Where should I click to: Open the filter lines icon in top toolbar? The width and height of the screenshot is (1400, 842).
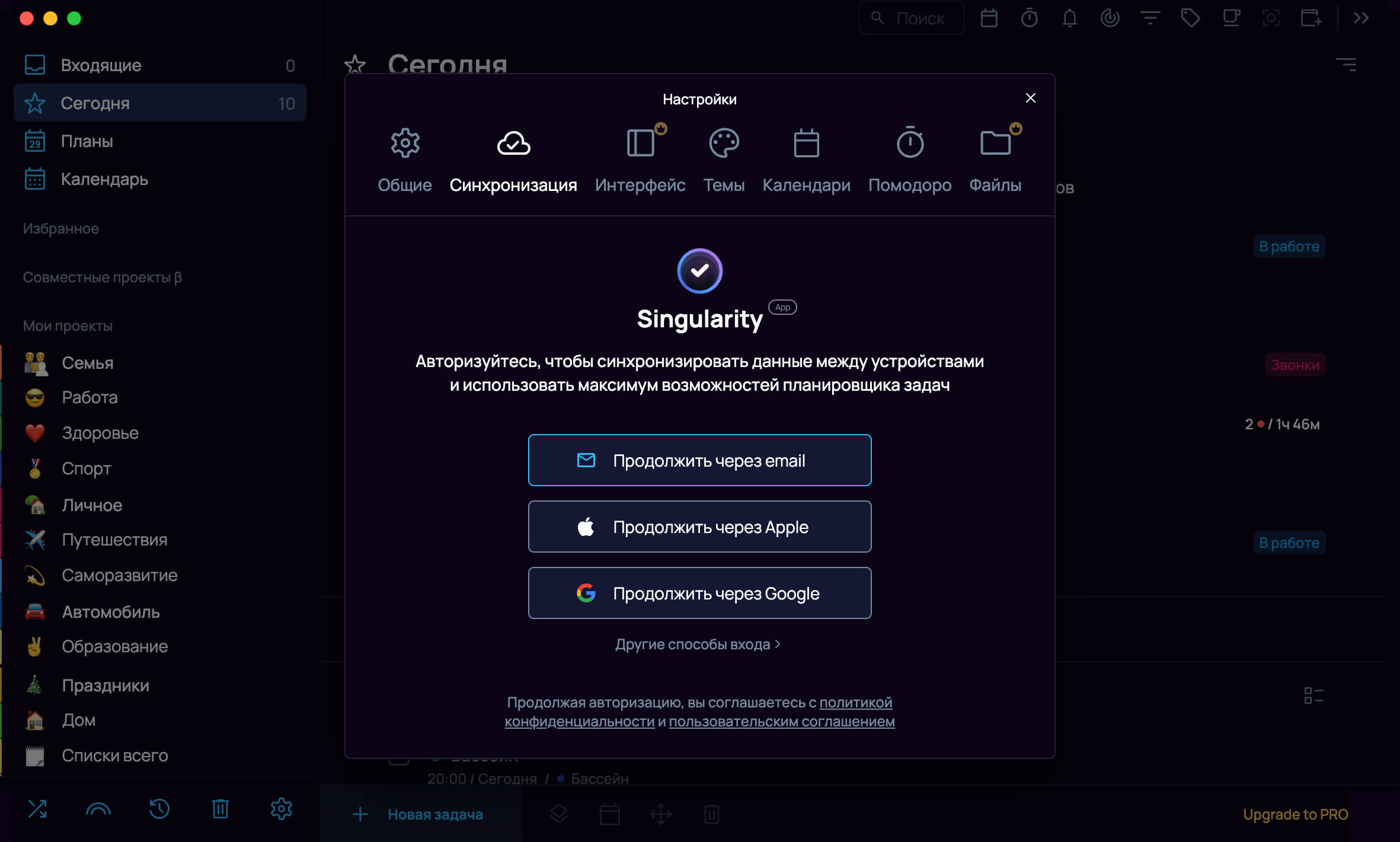pyautogui.click(x=1150, y=18)
